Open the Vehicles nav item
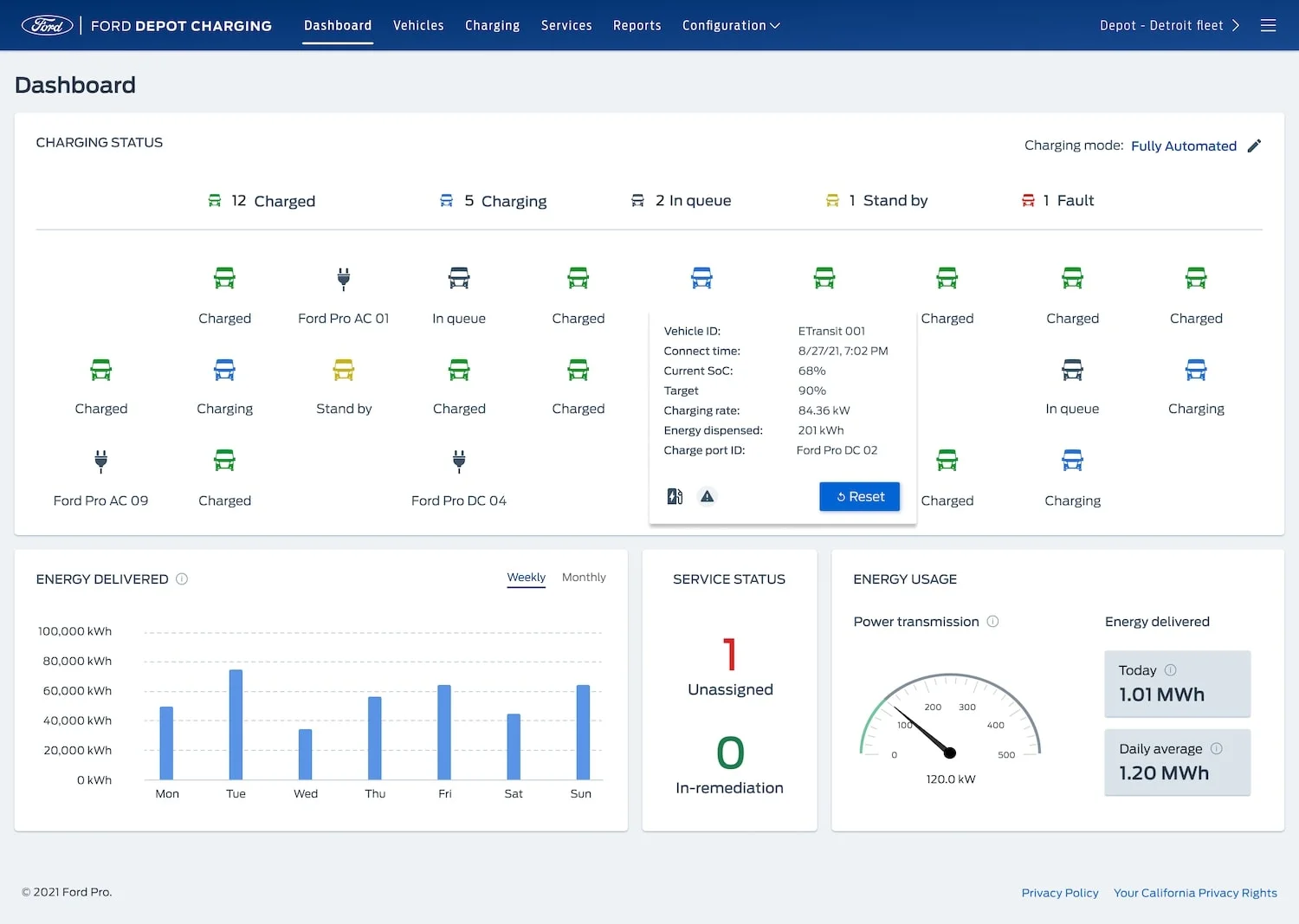The height and width of the screenshot is (924, 1299). tap(418, 26)
